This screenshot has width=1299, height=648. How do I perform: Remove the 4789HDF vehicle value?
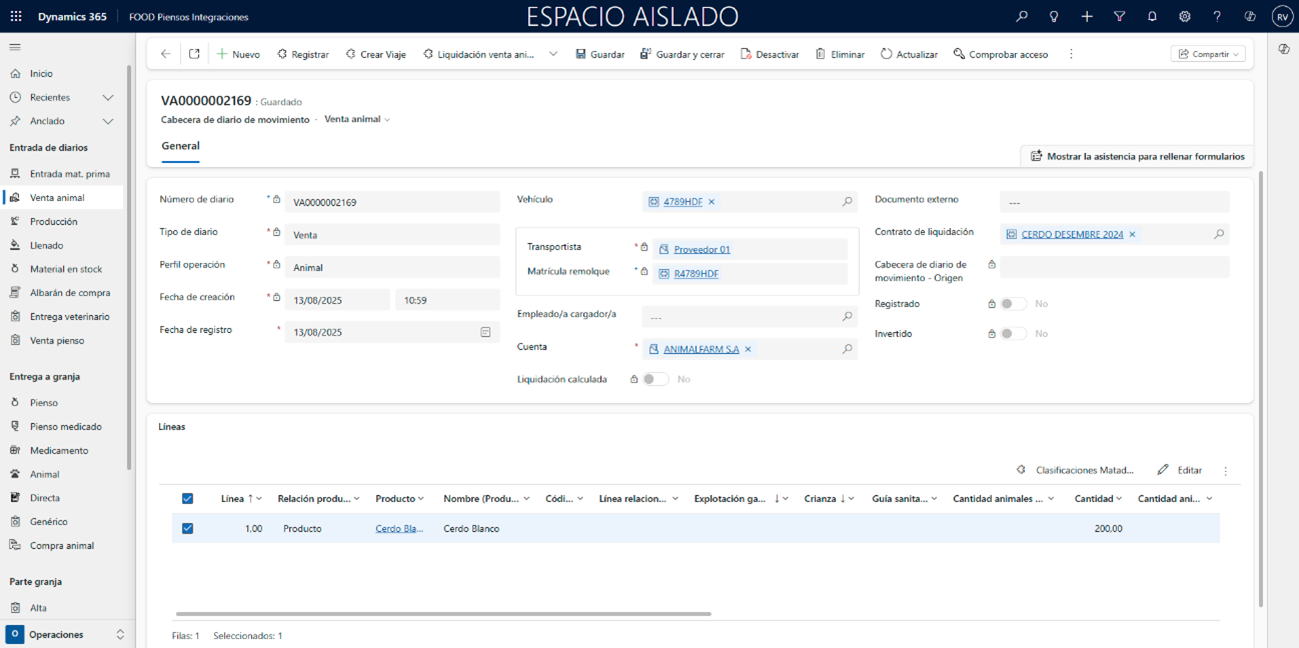[x=712, y=202]
